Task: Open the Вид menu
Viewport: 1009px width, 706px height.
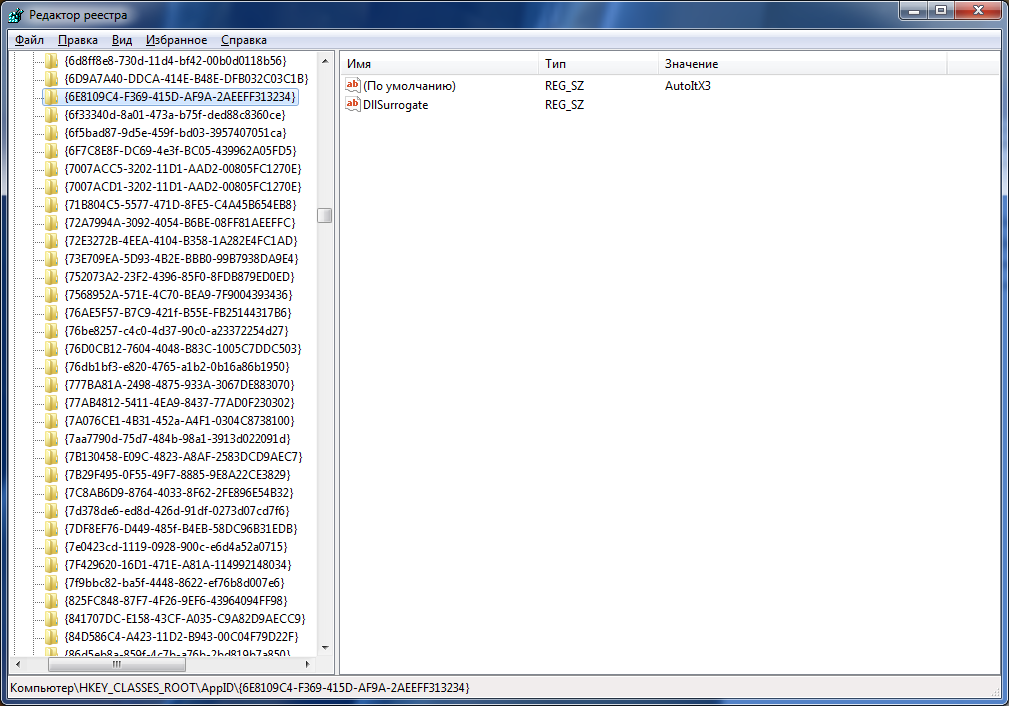Action: tap(122, 40)
